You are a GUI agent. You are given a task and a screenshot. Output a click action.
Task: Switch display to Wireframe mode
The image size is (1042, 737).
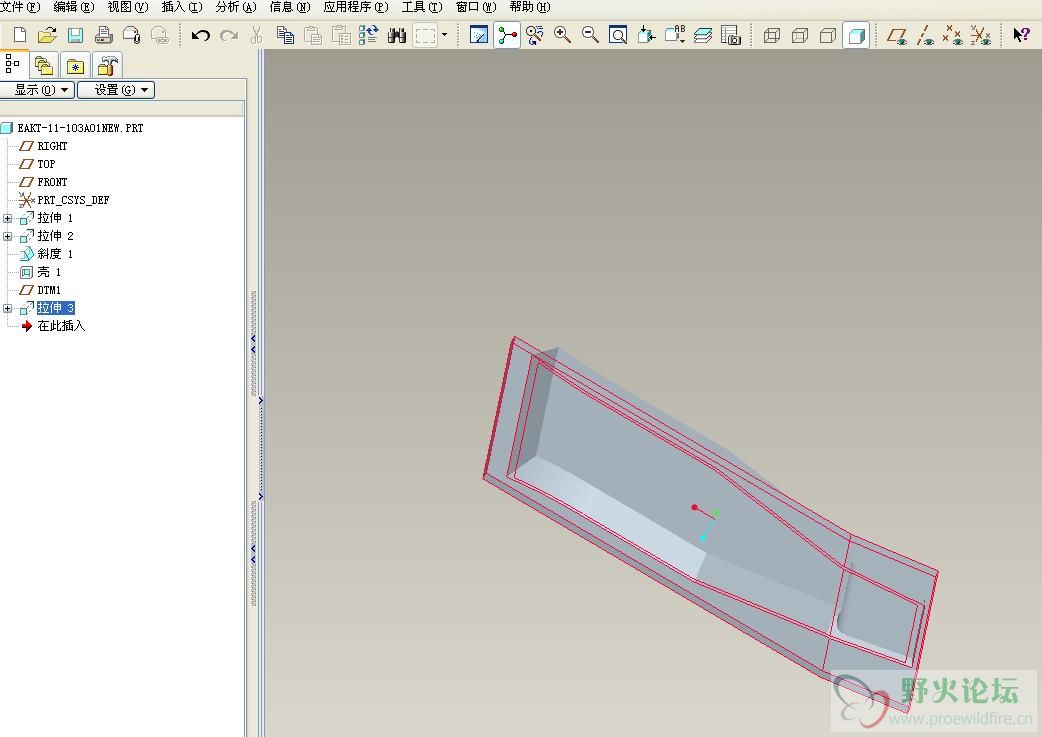772,35
